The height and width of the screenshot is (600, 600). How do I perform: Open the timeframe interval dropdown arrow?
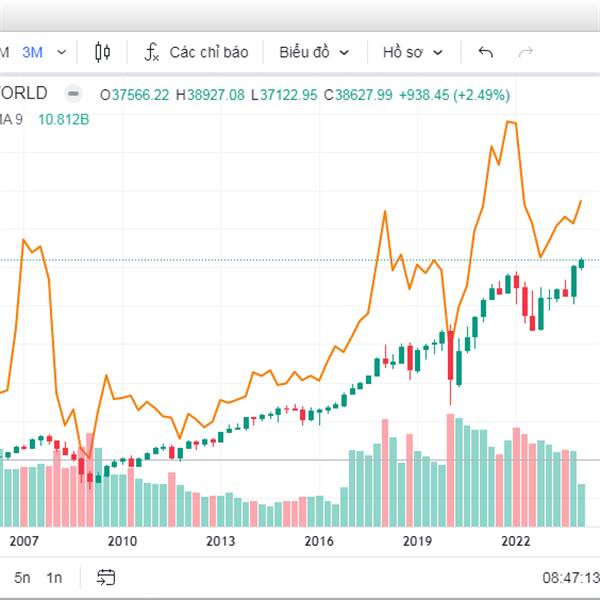point(62,52)
